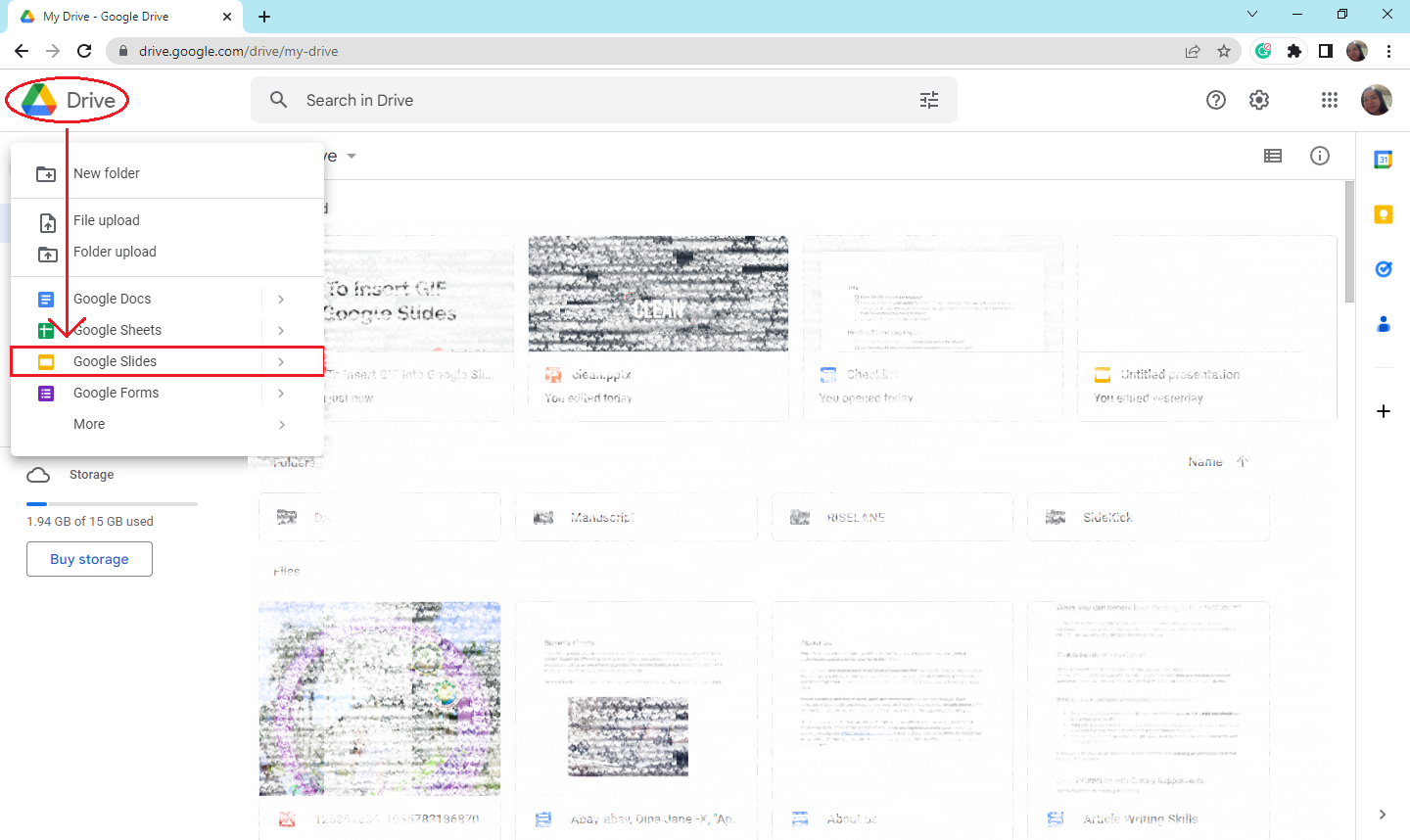Click the vertical scrollbar of the file list
Image resolution: width=1410 pixels, height=840 pixels.
1349,242
